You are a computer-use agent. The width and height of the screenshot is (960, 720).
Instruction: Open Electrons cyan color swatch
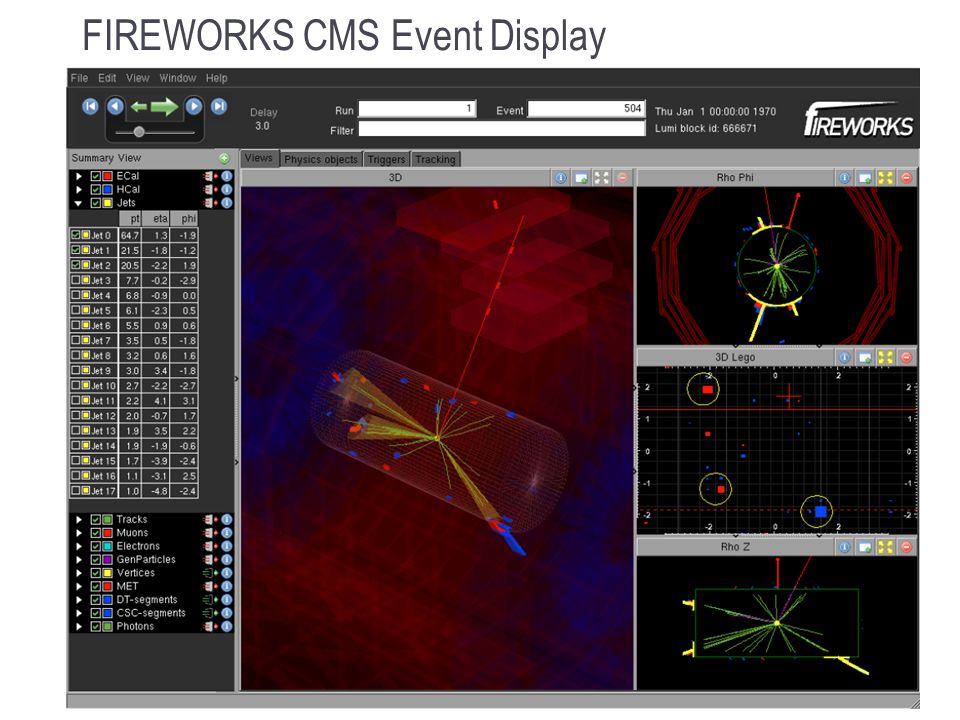[107, 547]
